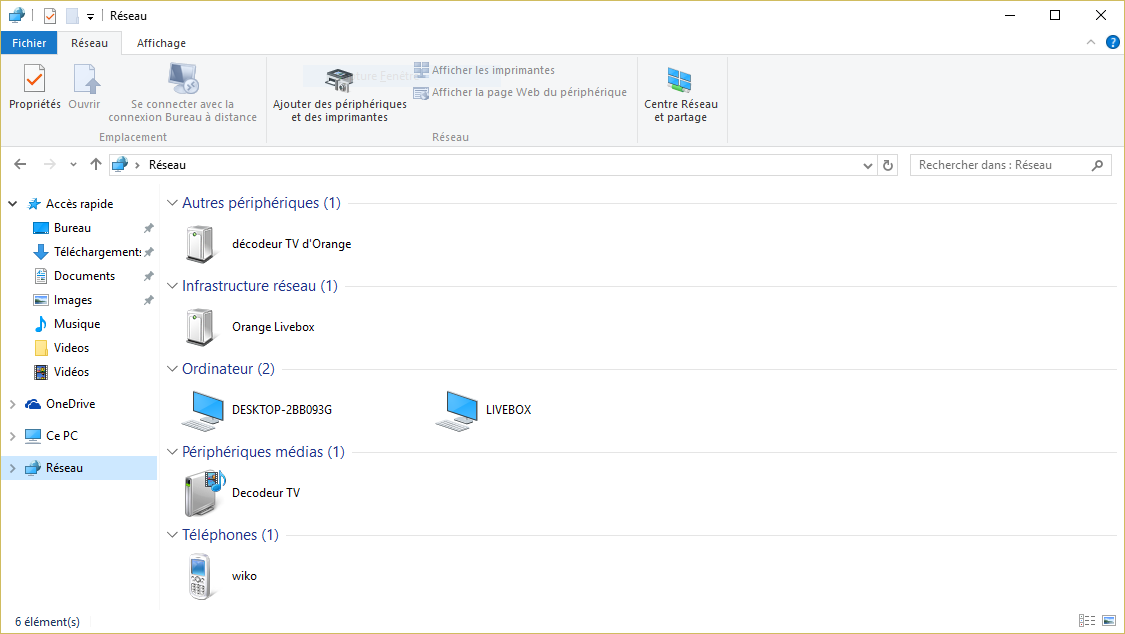Screen dimensions: 1125x634
Task: Select the wiko phone
Action: pyautogui.click(x=222, y=576)
